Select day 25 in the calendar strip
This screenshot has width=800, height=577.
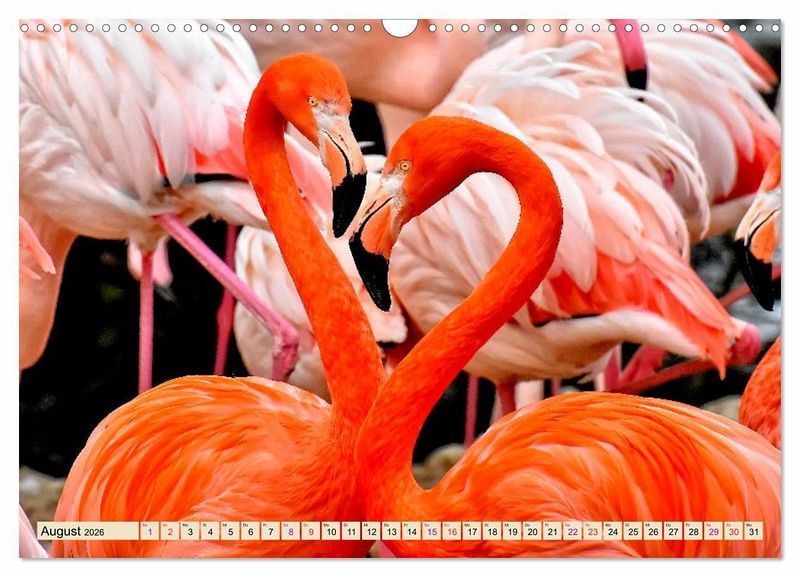click(x=632, y=531)
